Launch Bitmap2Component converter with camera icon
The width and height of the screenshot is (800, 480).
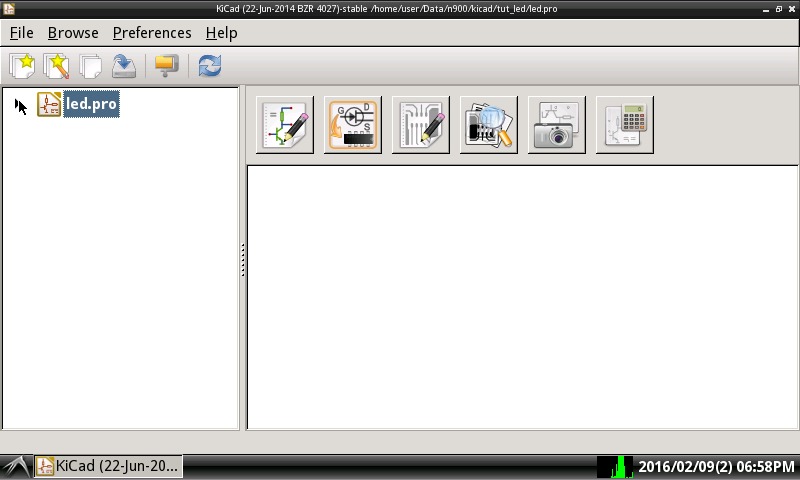557,125
